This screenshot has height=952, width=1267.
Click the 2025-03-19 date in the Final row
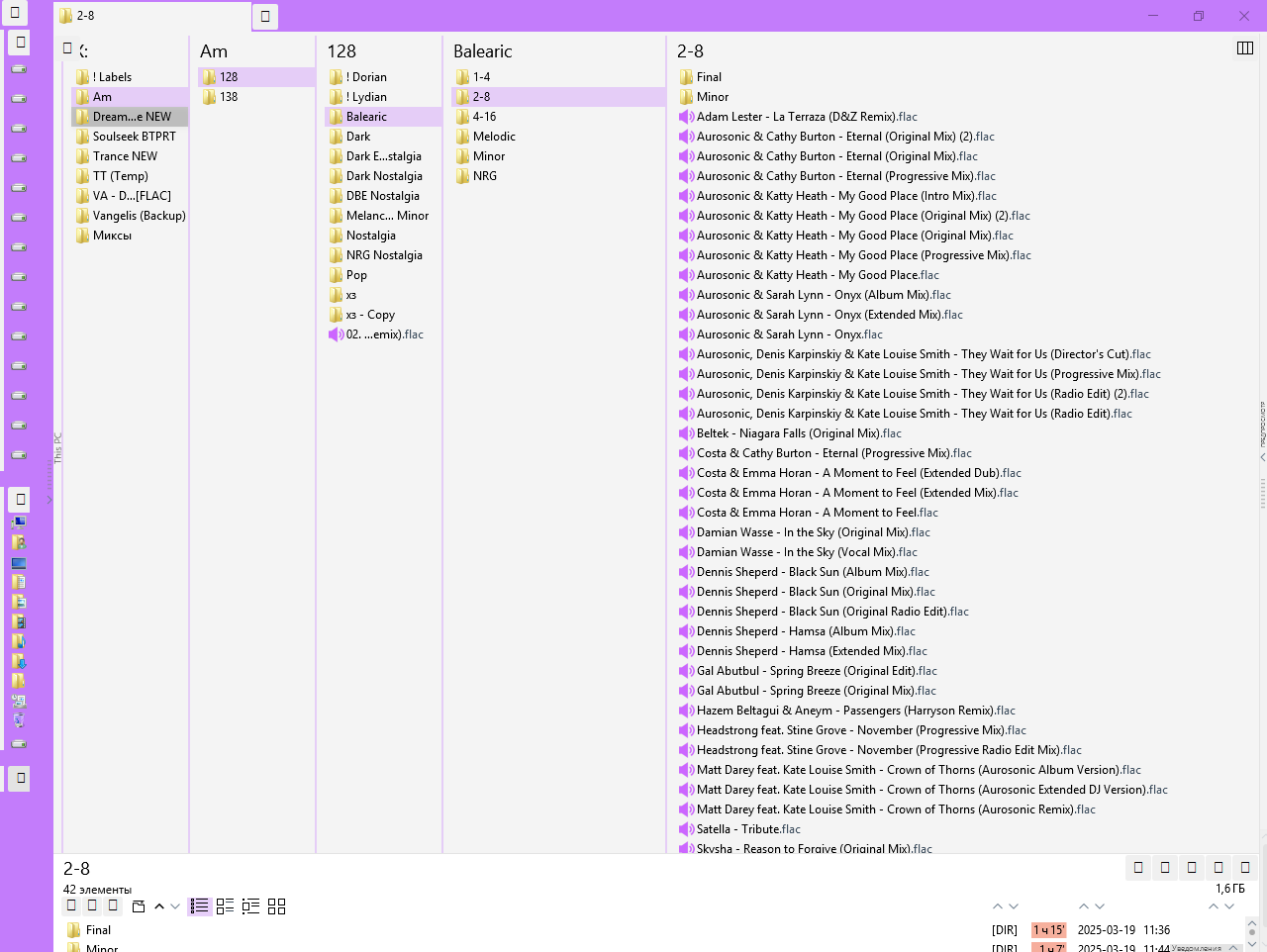pos(1107,930)
